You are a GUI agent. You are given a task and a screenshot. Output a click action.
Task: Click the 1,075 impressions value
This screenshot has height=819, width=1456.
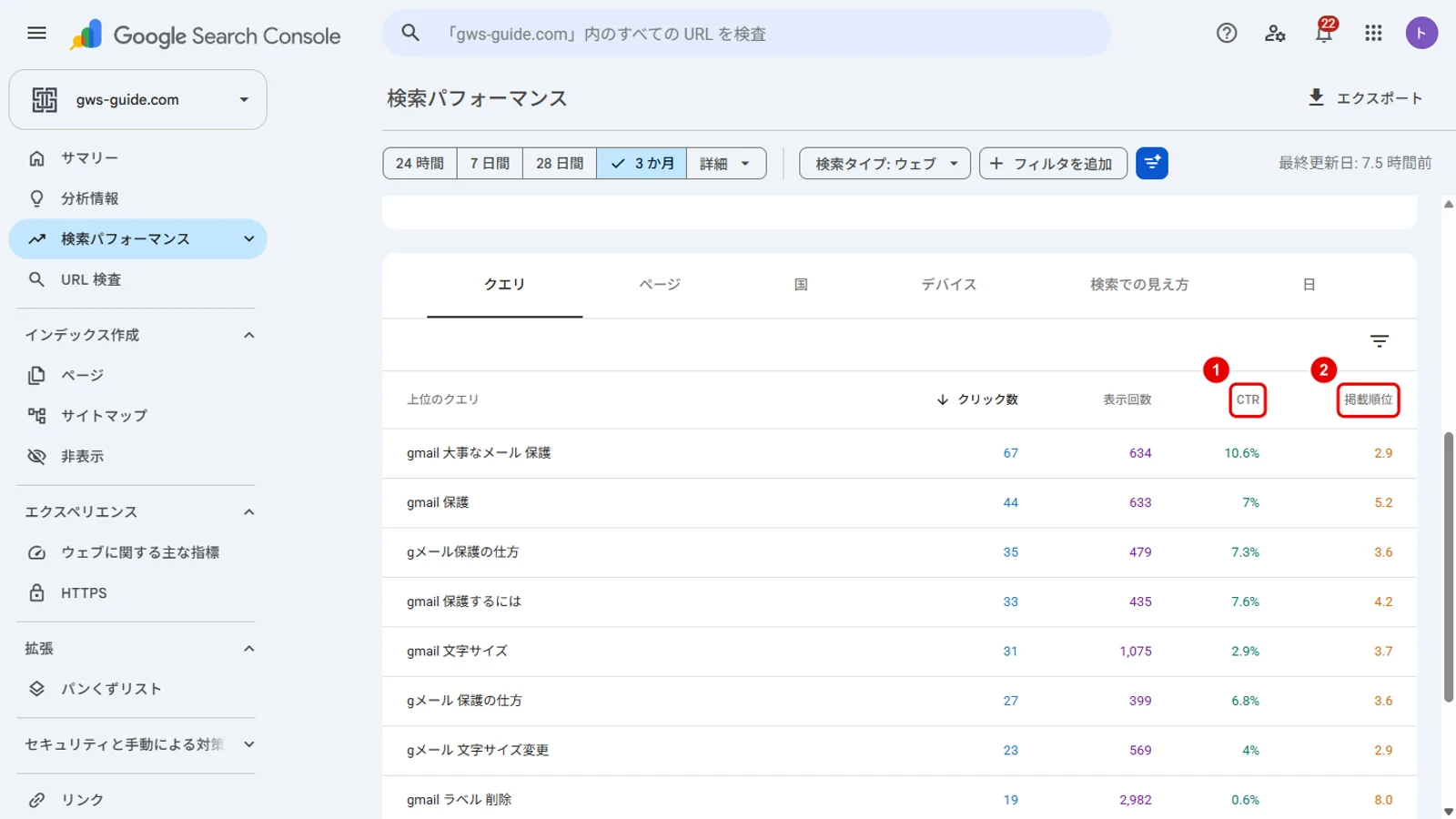[x=1136, y=652]
